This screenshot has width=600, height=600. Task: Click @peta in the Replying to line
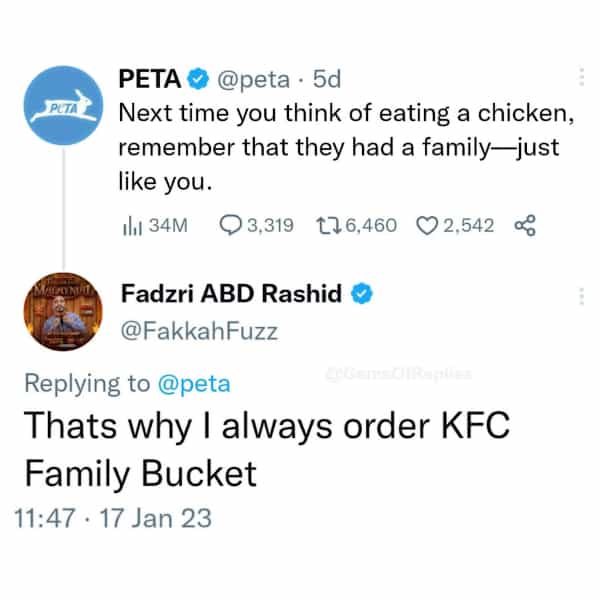[195, 383]
